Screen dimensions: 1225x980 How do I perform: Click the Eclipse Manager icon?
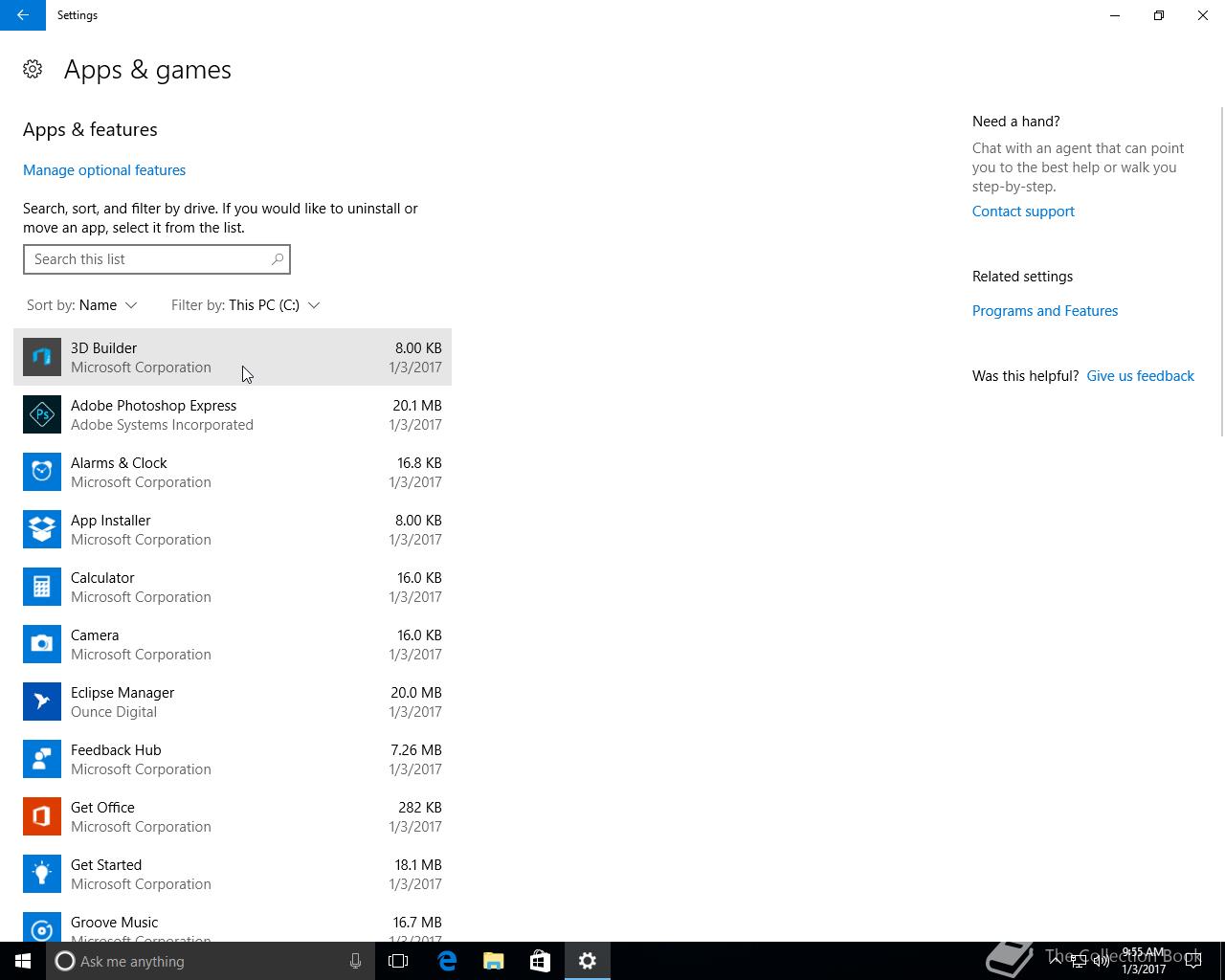[x=42, y=702]
